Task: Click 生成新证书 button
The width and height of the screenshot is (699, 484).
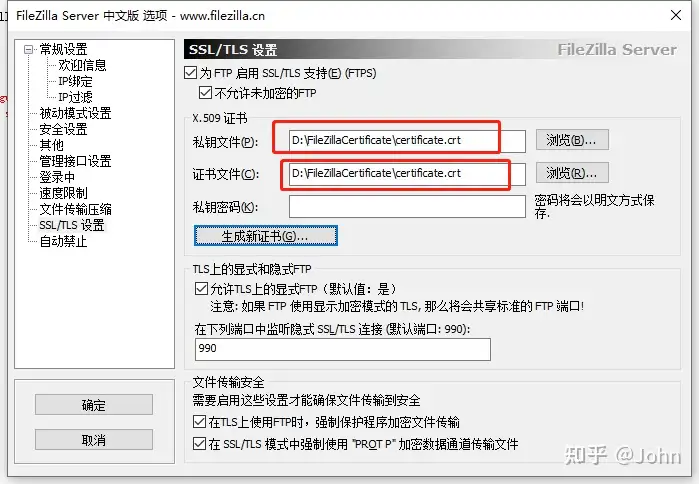Action: pos(266,236)
